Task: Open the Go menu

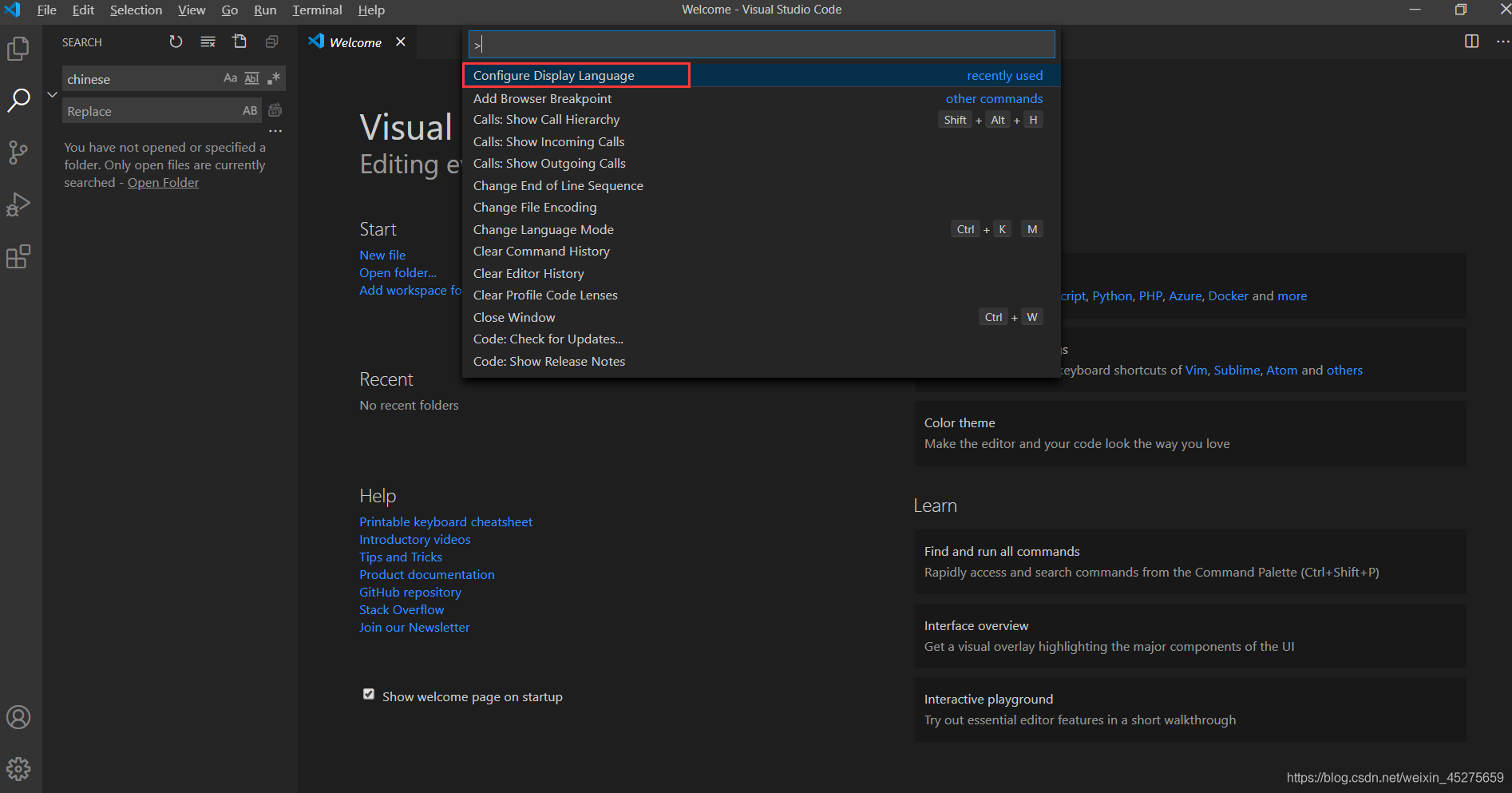Action: click(x=229, y=10)
